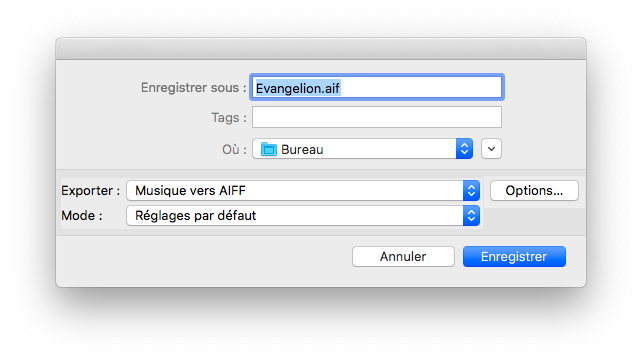Click the highlighted Evangelion.aif text
The height and width of the screenshot is (361, 642).
[298, 88]
